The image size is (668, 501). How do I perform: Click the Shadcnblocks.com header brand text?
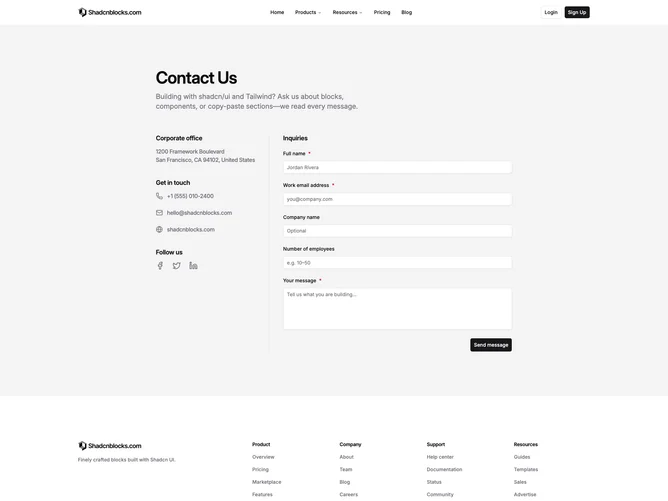115,12
